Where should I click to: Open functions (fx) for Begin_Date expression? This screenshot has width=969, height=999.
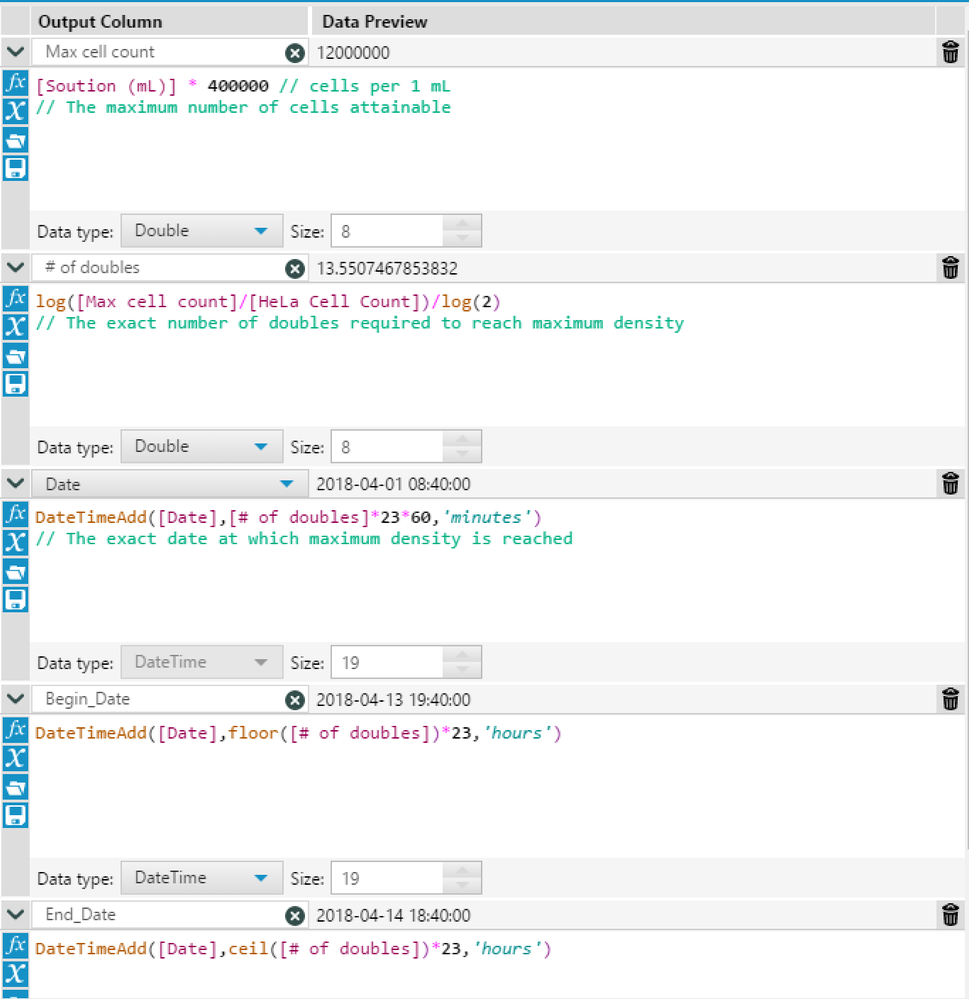point(15,729)
